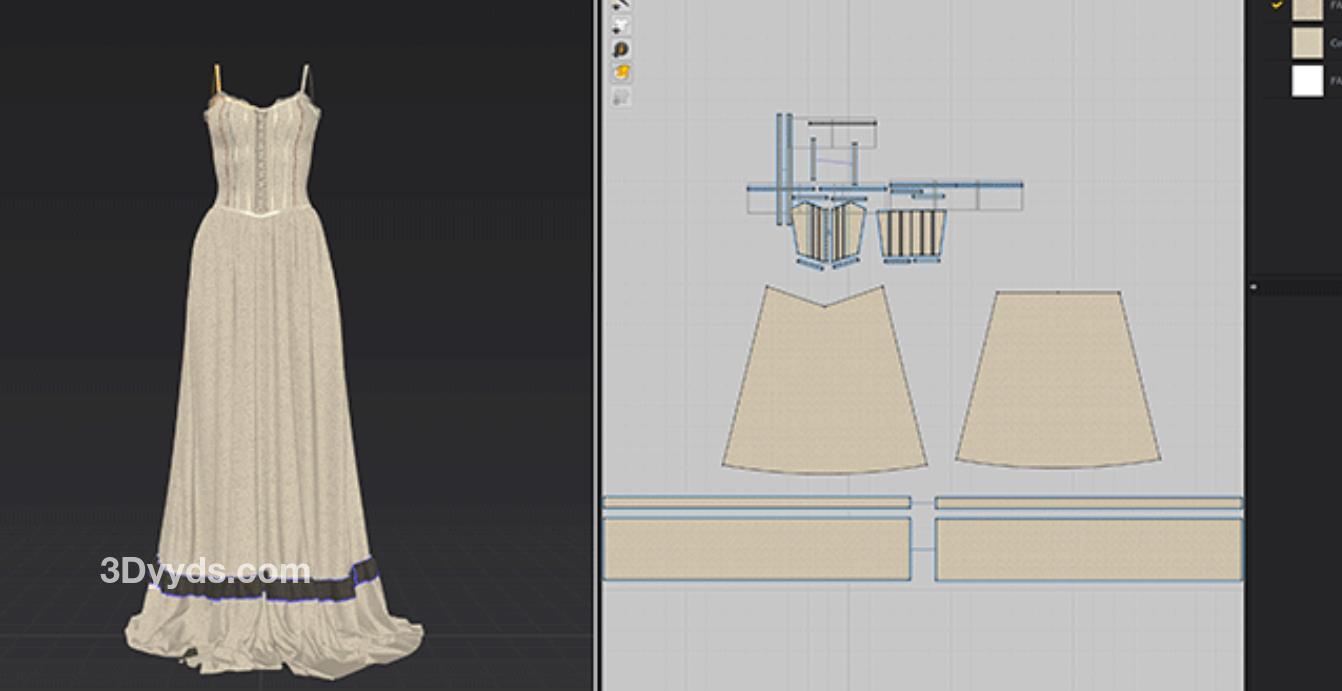Viewport: 1342px width, 691px height.
Task: Click the dark round icon with orange center
Action: pyautogui.click(x=621, y=49)
